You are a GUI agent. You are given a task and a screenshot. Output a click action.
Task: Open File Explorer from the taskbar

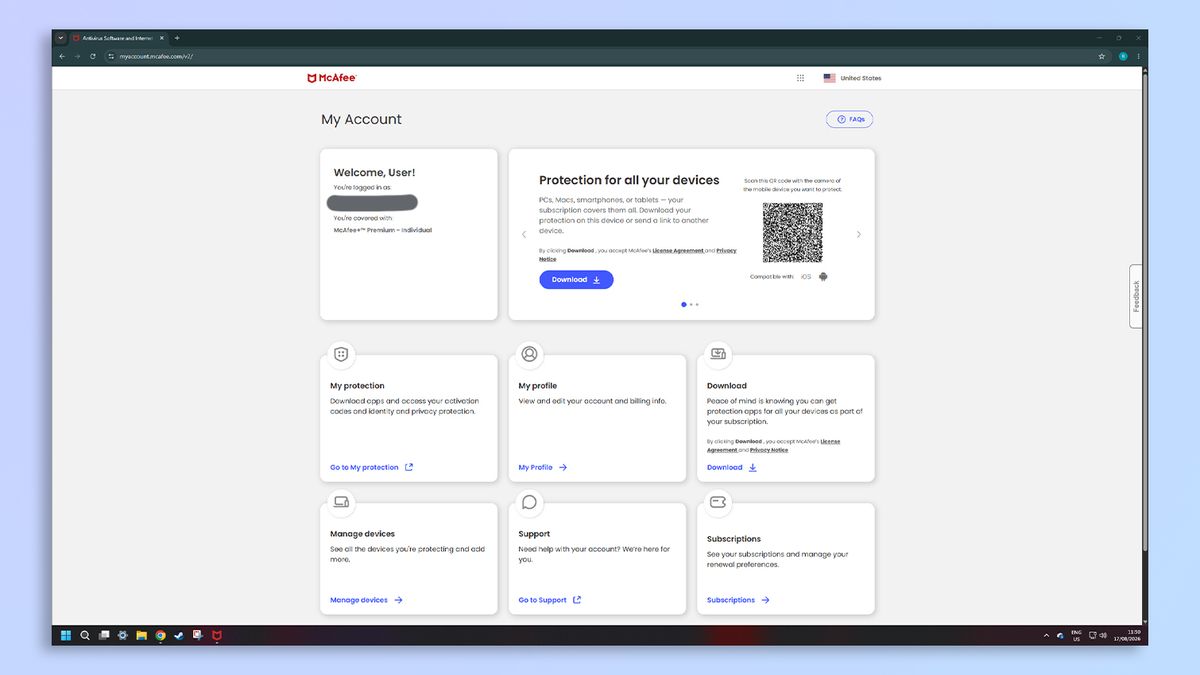pos(142,635)
